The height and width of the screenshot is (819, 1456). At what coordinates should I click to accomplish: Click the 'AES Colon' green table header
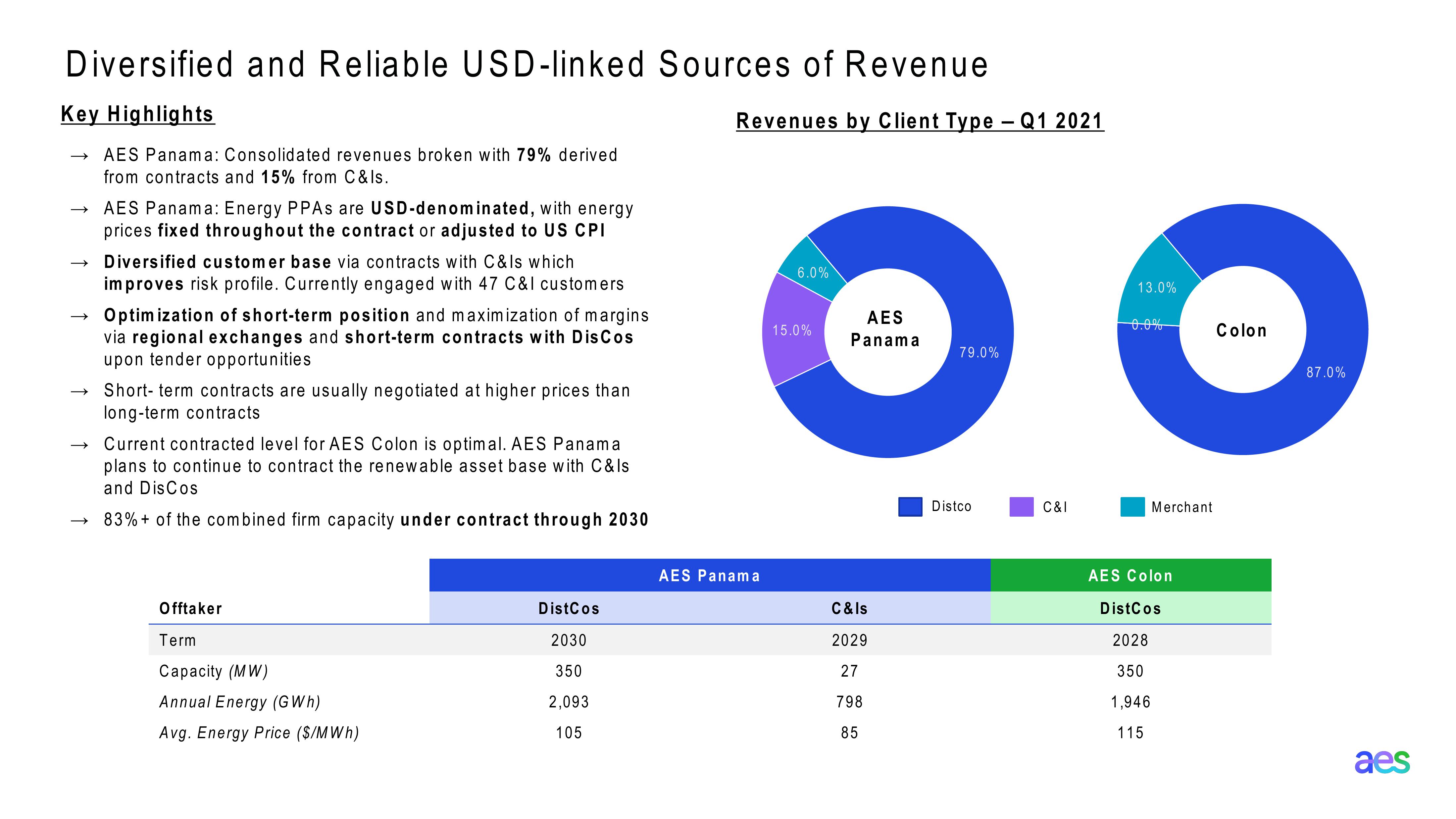pos(1131,575)
